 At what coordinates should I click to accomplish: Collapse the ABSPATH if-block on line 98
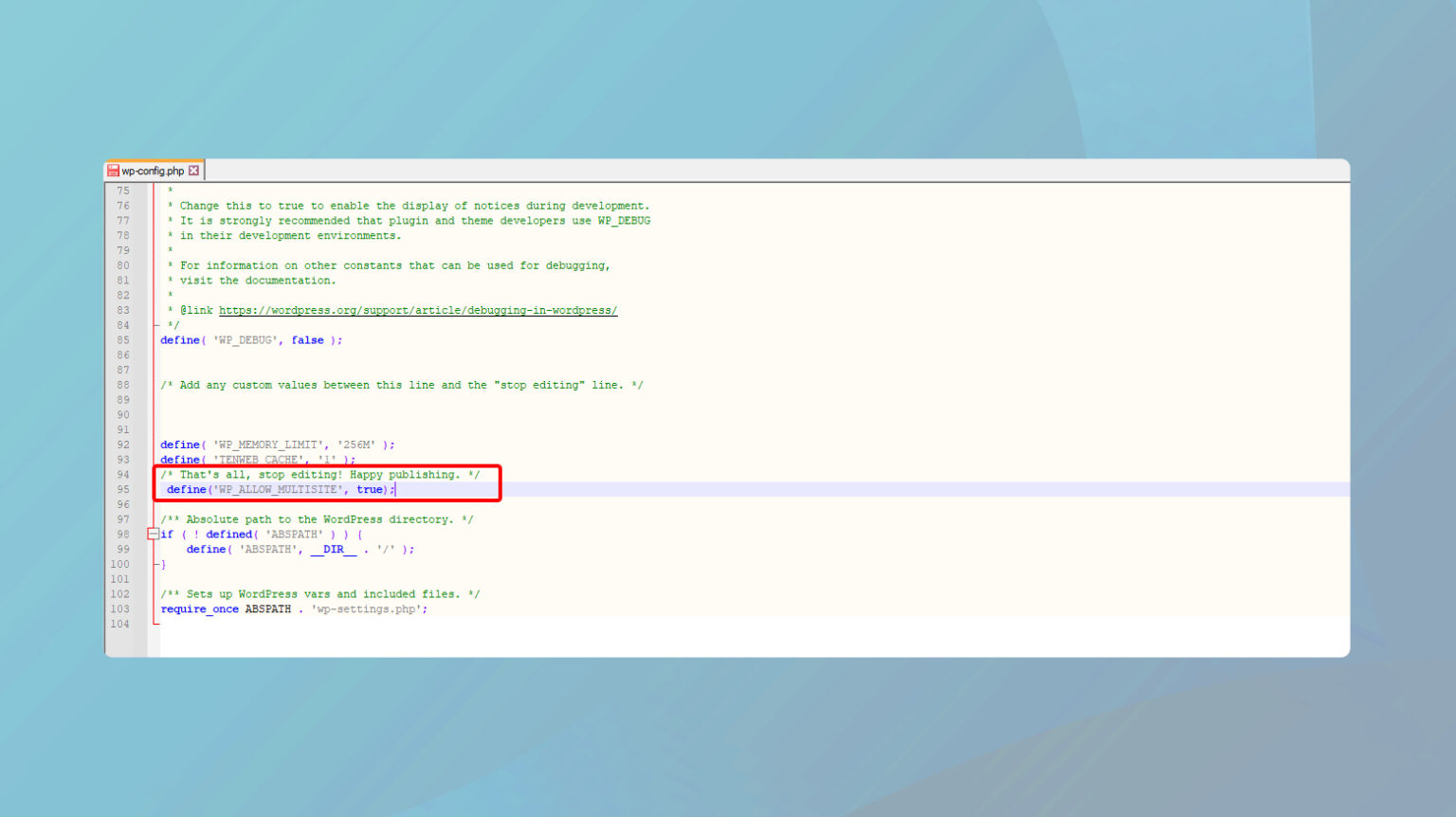(x=153, y=534)
